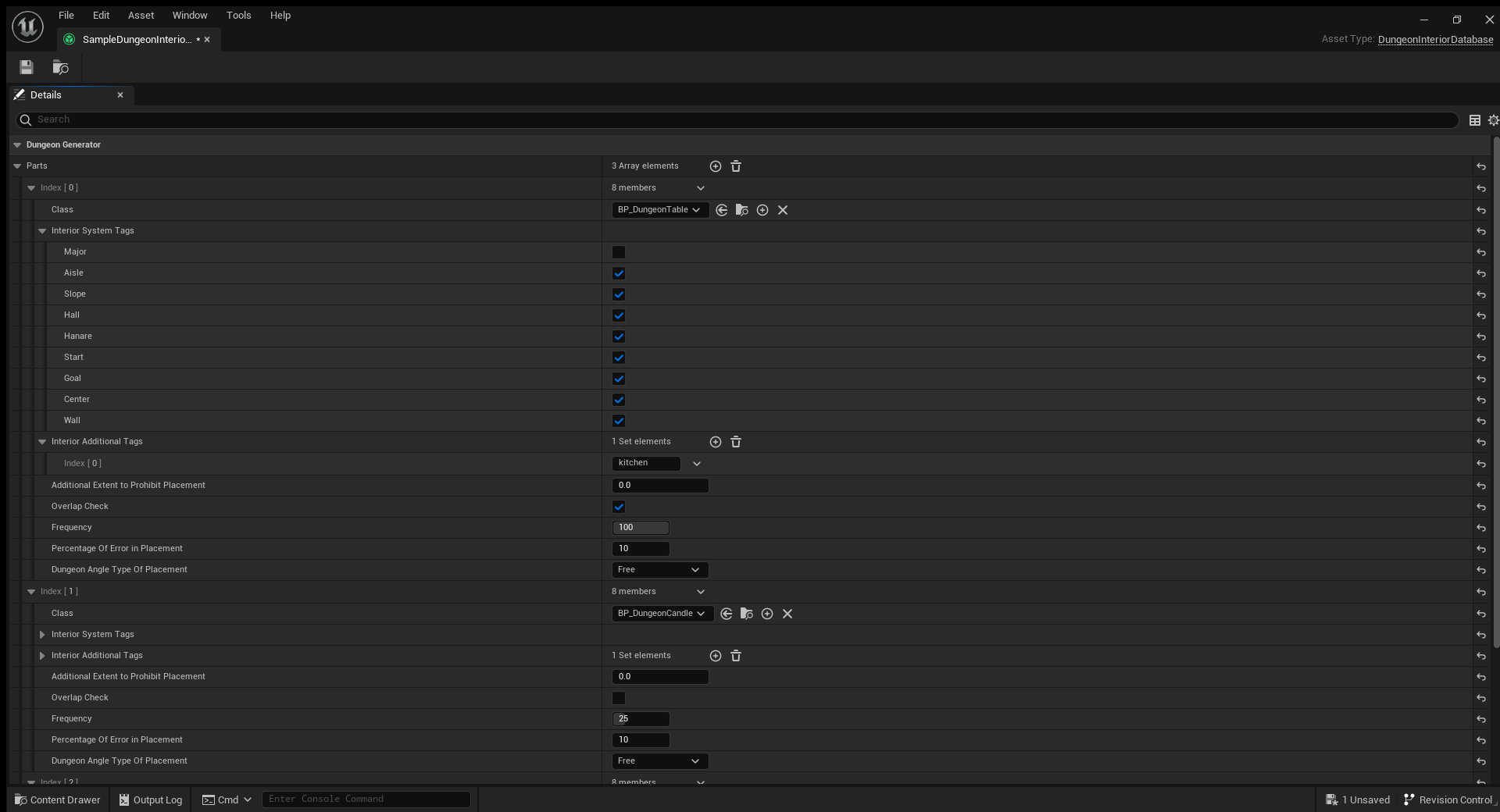The height and width of the screenshot is (812, 1500).
Task: Open the BP_DungeonCandle class dropdown
Action: (x=662, y=614)
